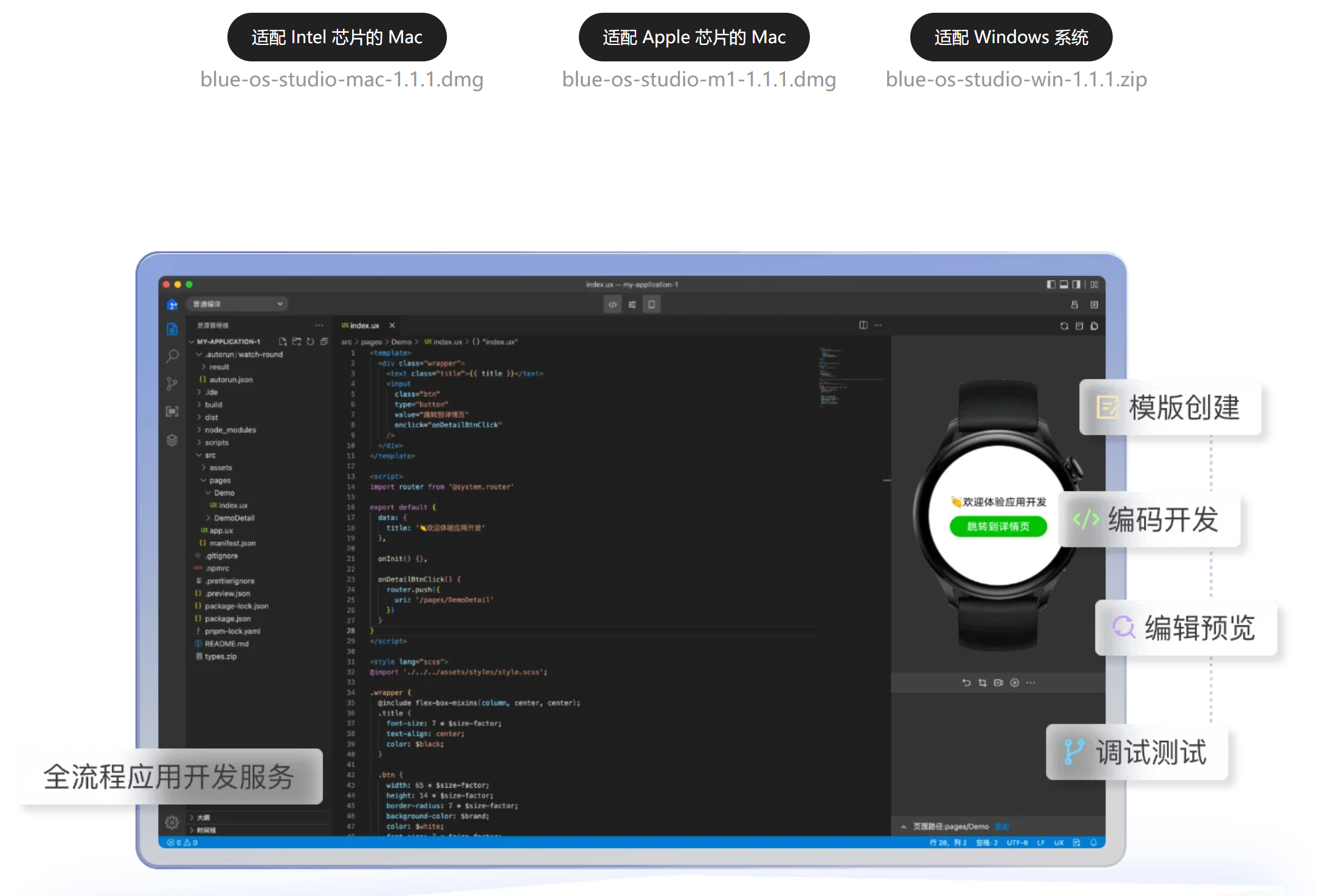
Task: Click the New File icon in explorer header
Action: coord(283,342)
